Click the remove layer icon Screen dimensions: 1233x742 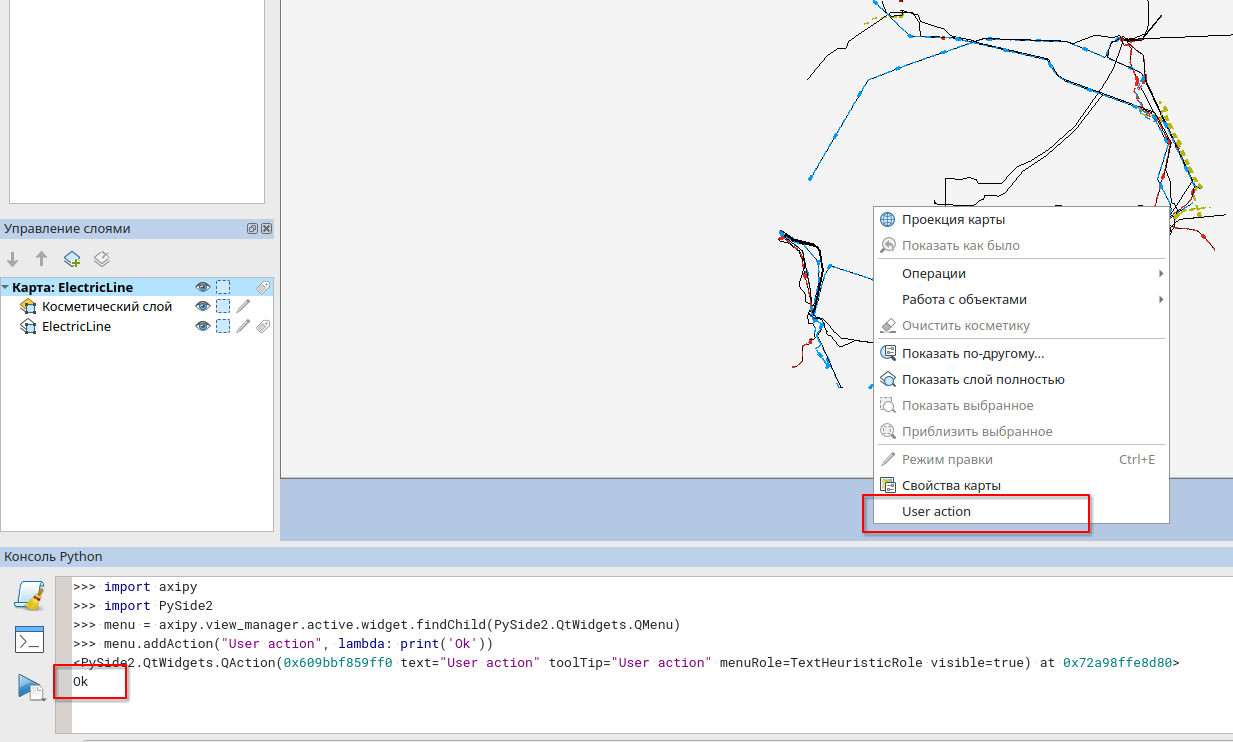click(101, 258)
